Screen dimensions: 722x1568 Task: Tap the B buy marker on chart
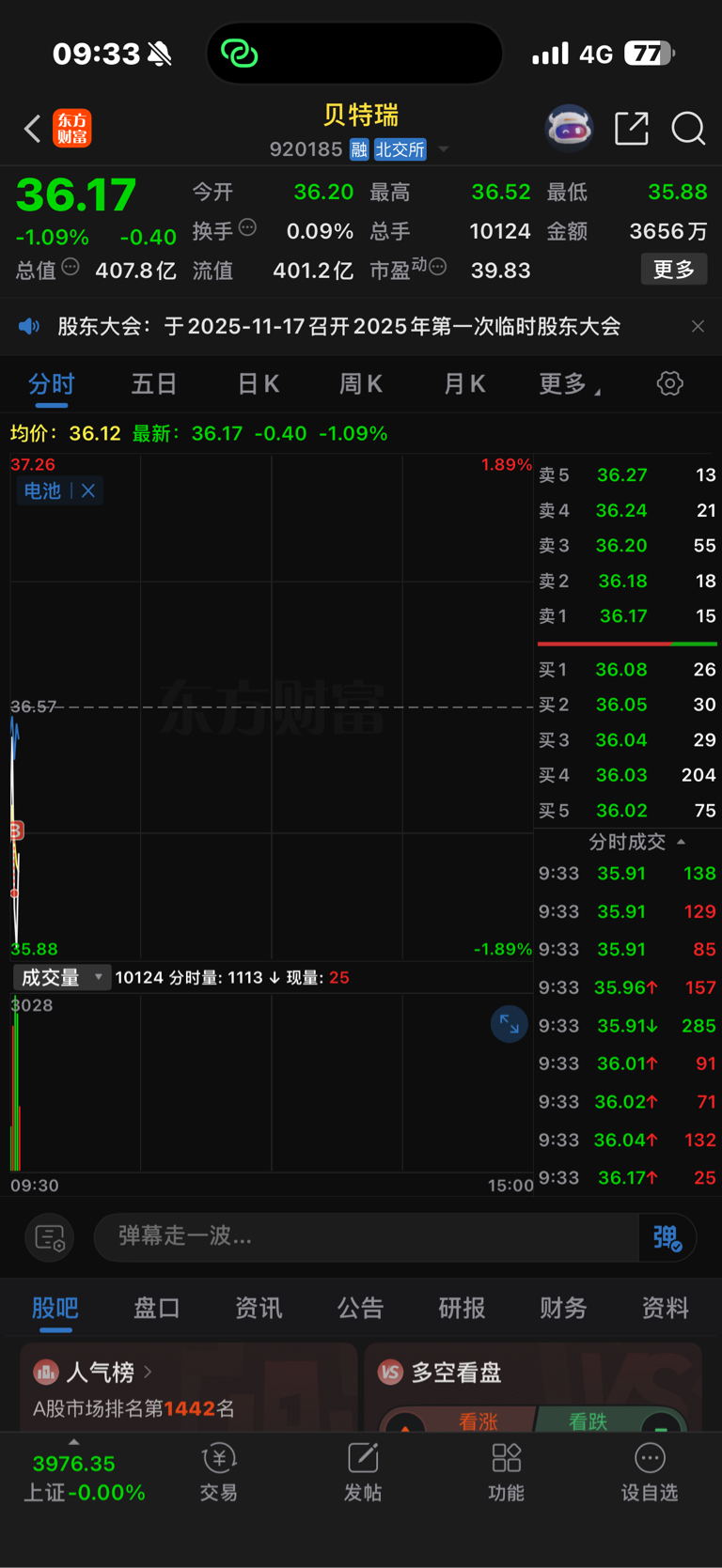pos(16,831)
